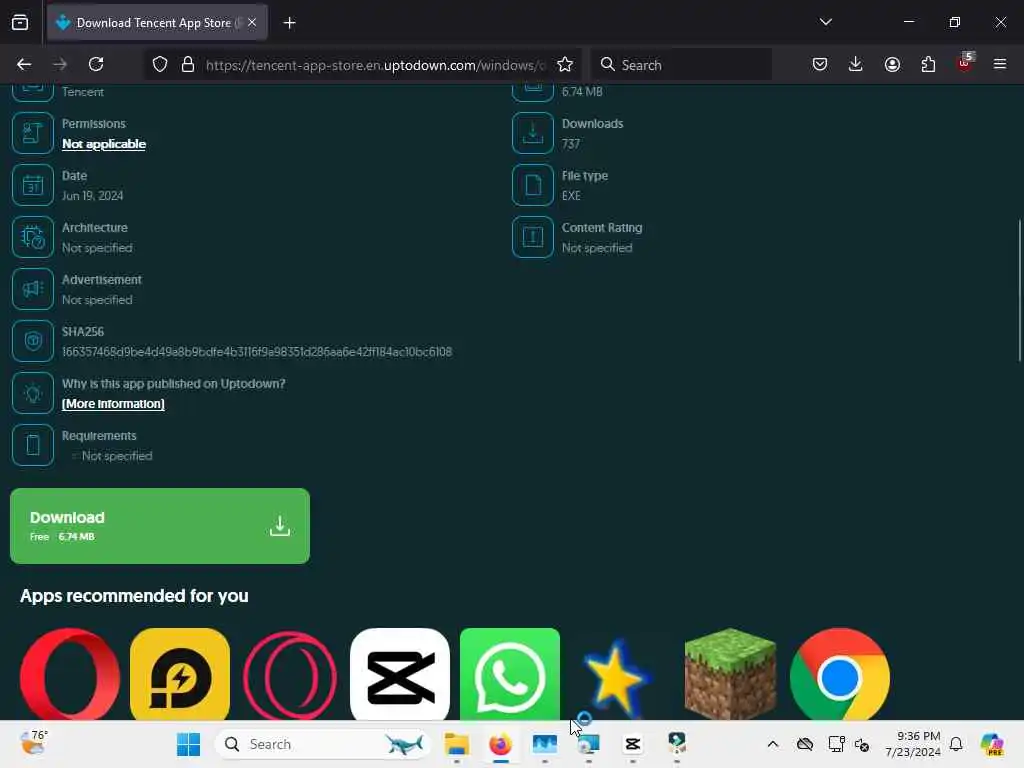
Task: Open the Save to Pocket icon
Action: [x=820, y=64]
